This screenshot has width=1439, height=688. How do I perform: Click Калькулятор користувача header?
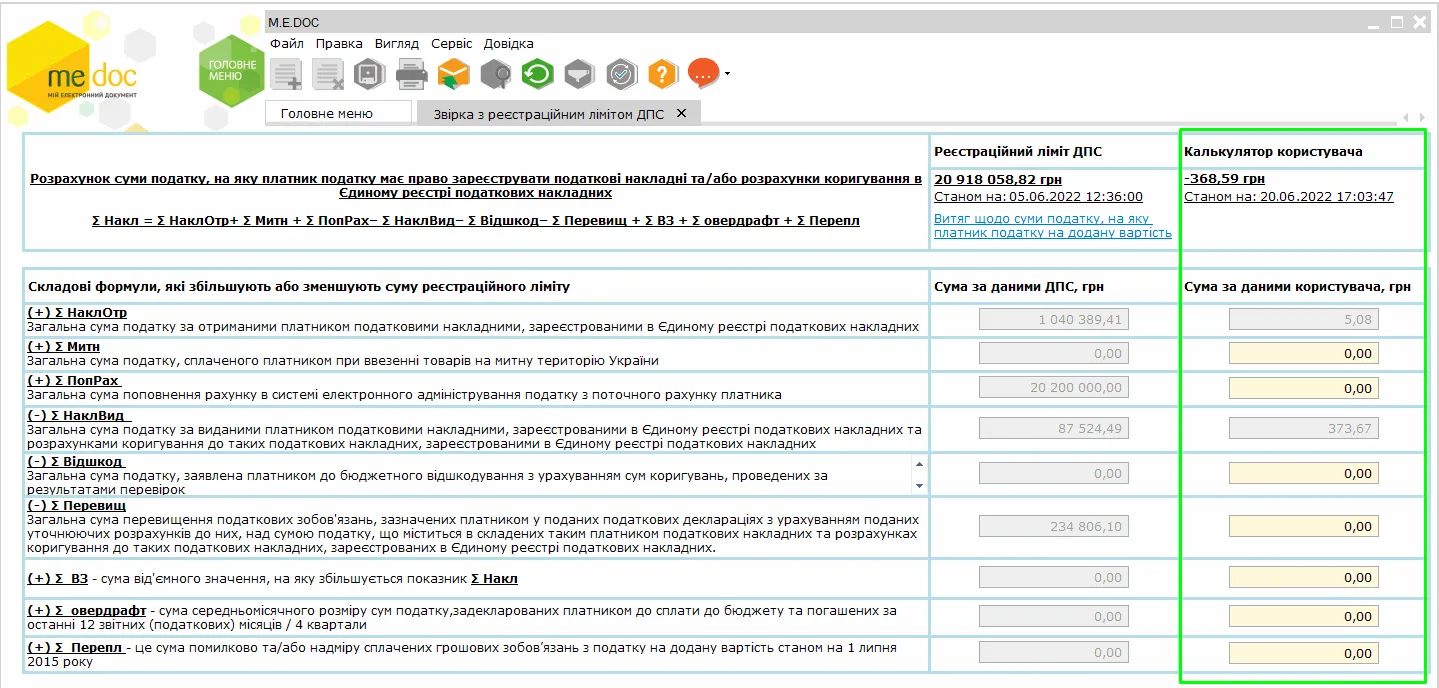pyautogui.click(x=1273, y=151)
